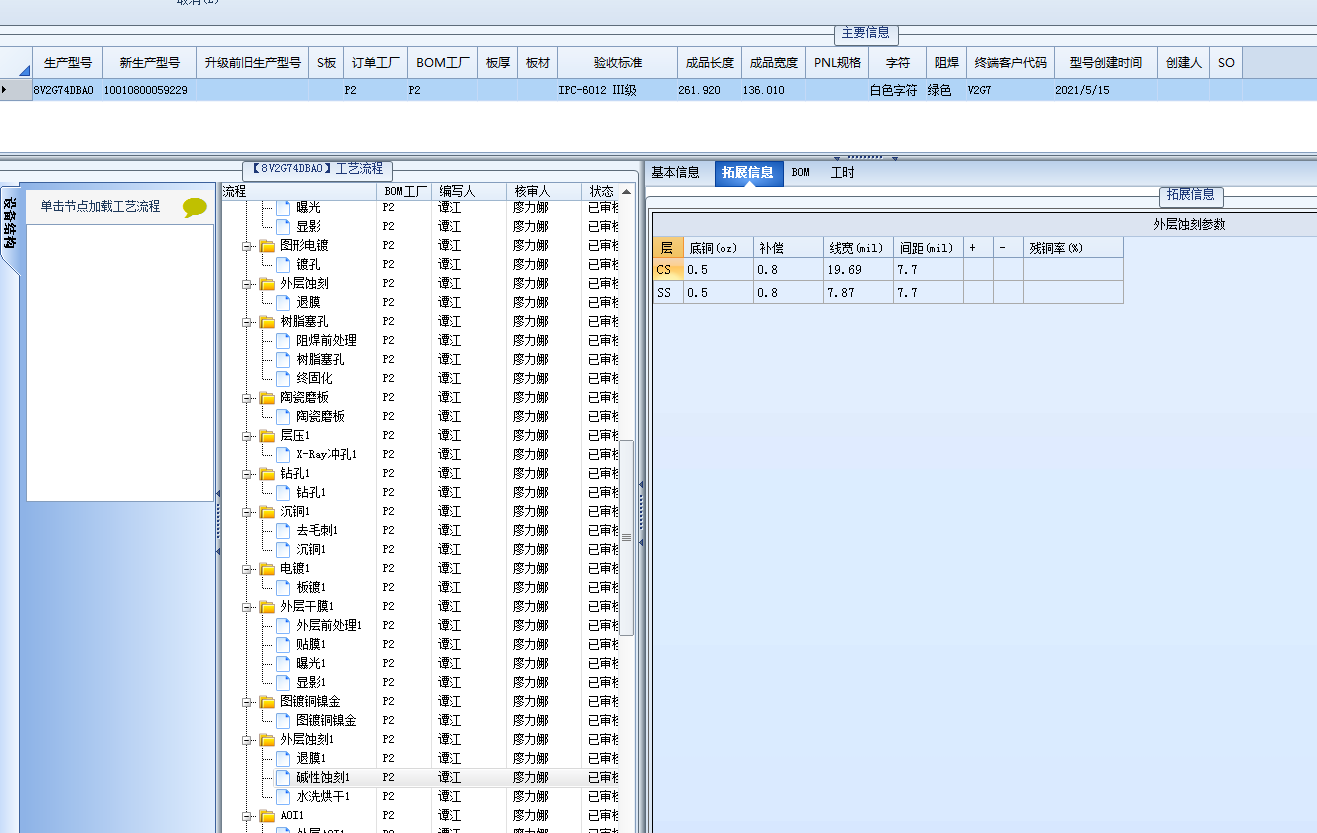The width and height of the screenshot is (1317, 833).
Task: Click the folder icon of 层压1
Action: [x=267, y=435]
